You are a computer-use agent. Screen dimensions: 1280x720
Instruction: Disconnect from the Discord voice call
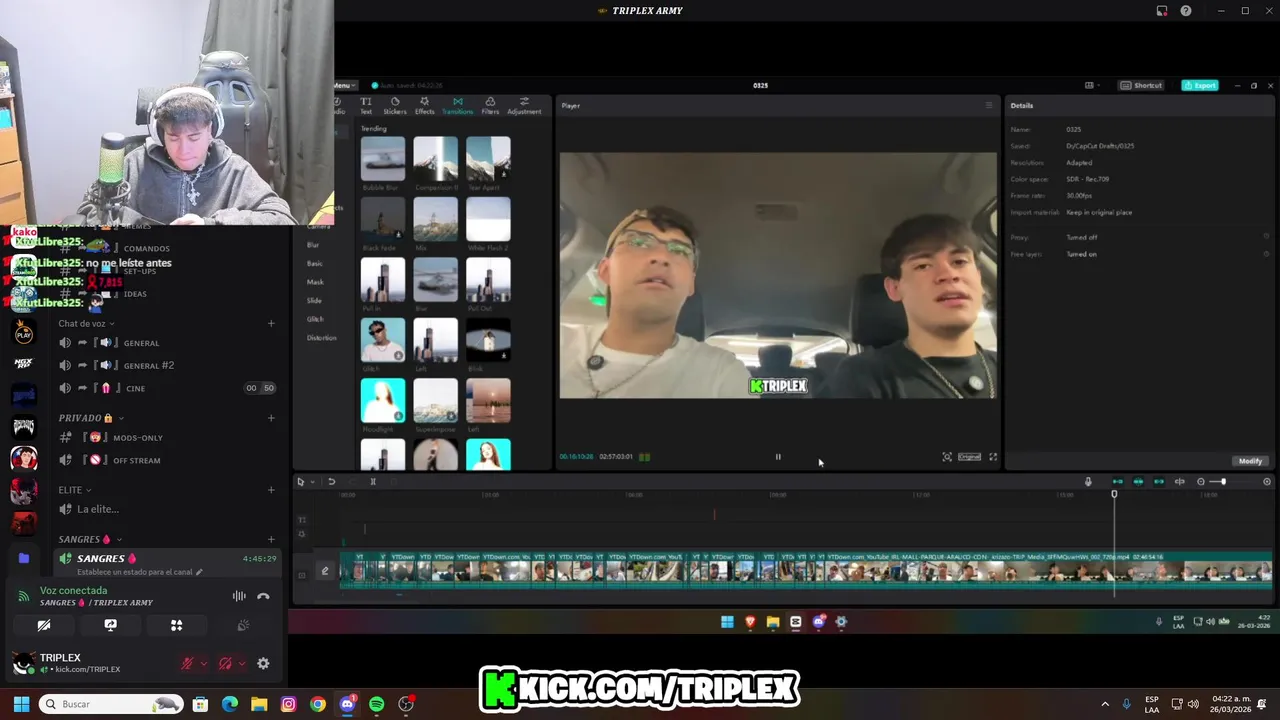pyautogui.click(x=263, y=596)
